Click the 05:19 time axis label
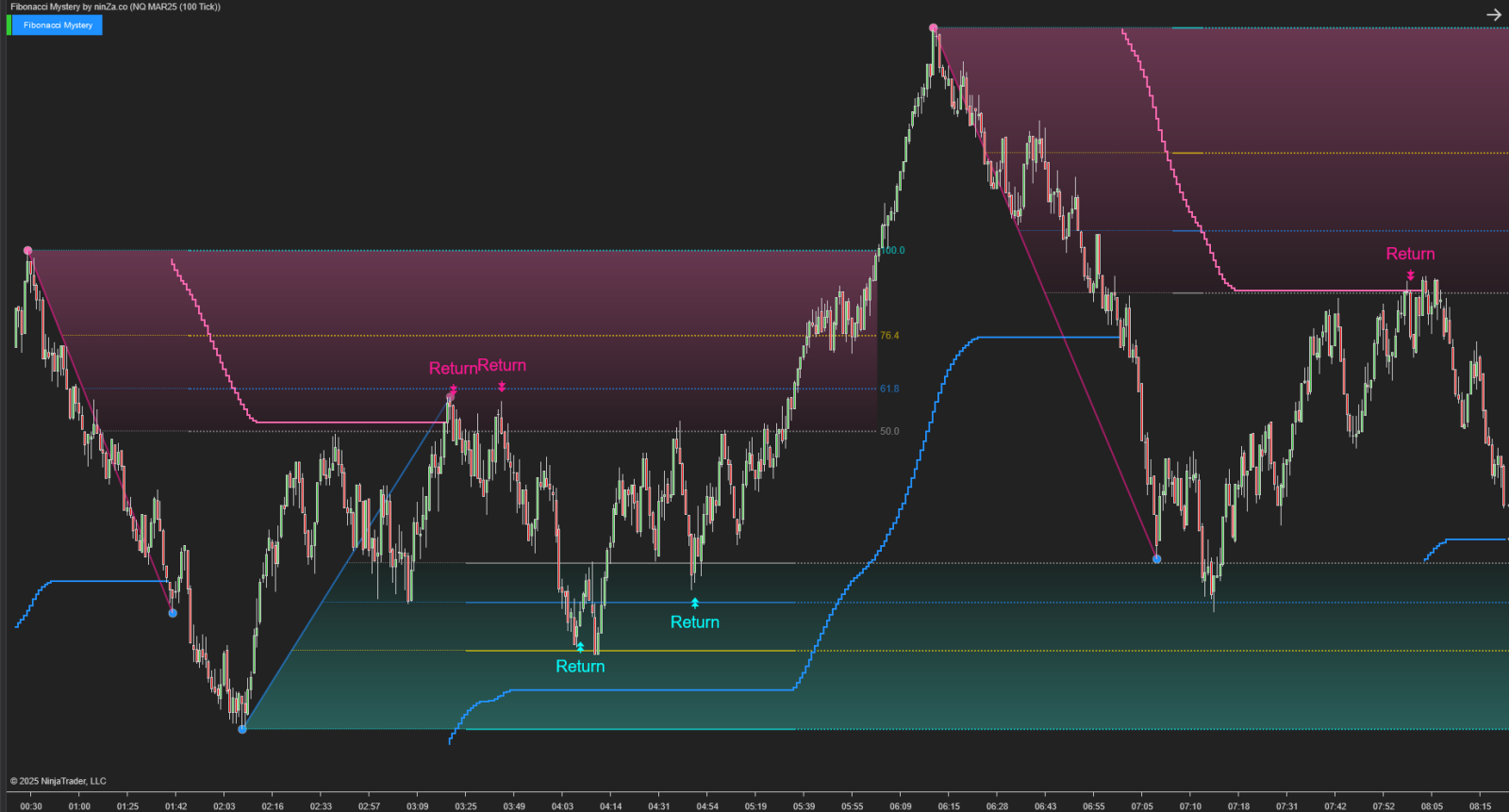The height and width of the screenshot is (812, 1509). coord(755,806)
